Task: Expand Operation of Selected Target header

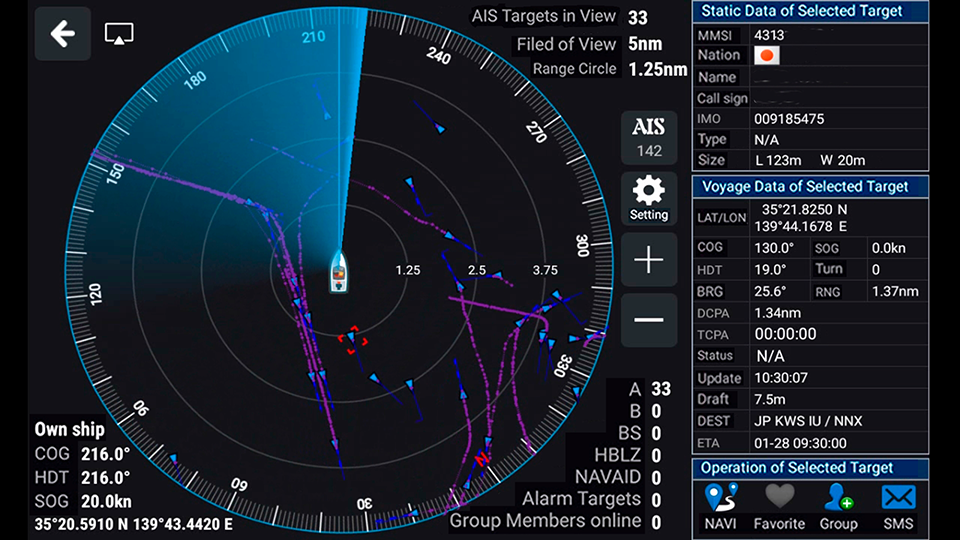Action: (x=810, y=468)
